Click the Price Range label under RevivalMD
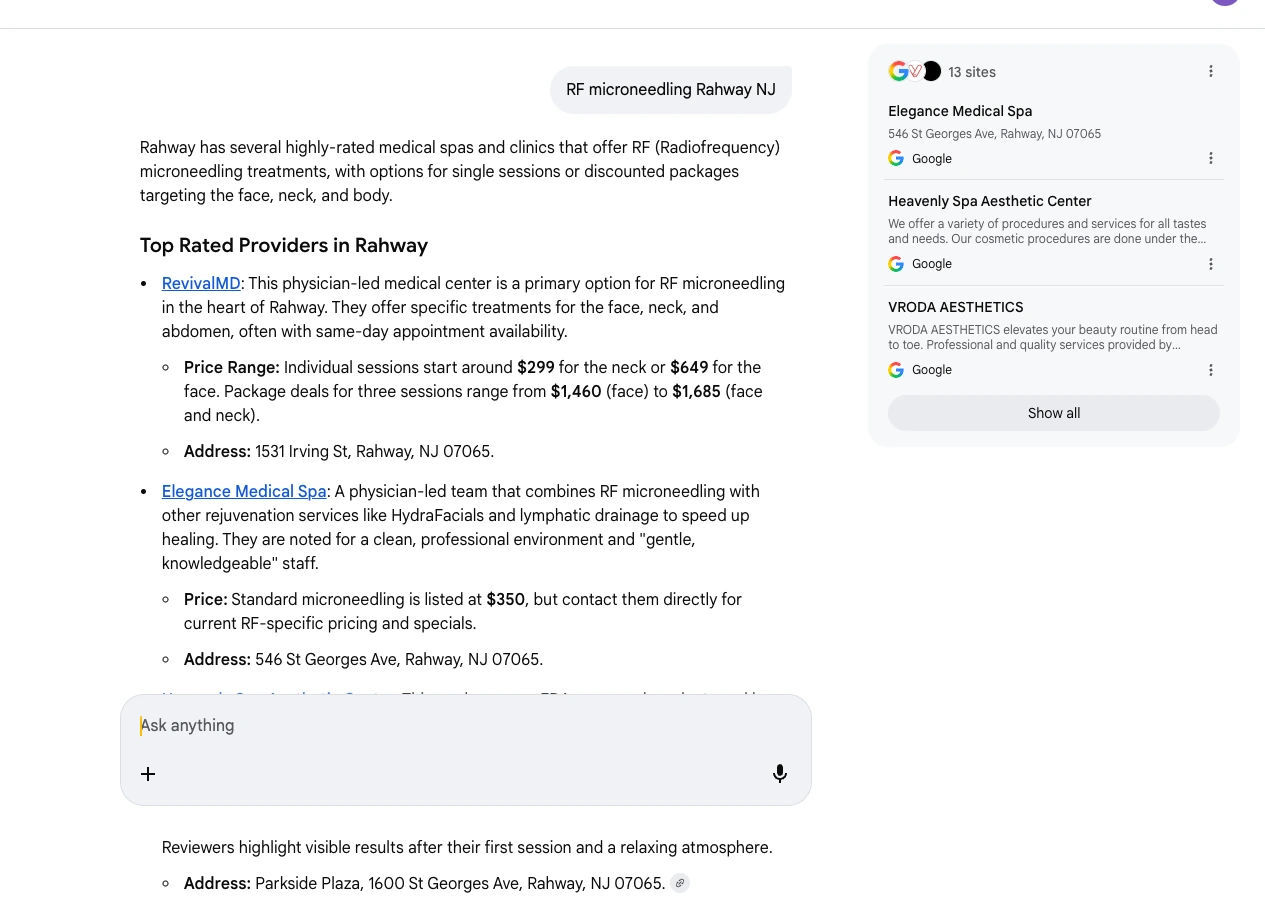Screen dimensions: 1265x900 click(232, 367)
